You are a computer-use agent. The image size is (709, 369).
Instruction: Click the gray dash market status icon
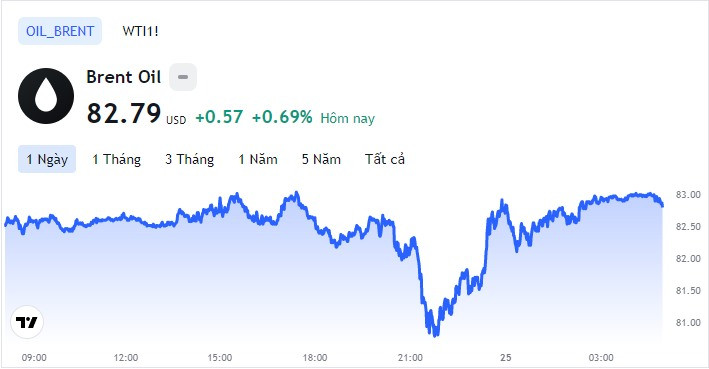click(183, 77)
